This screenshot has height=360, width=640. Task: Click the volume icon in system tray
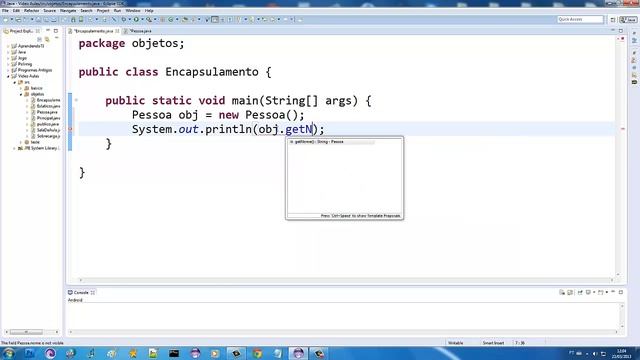(x=594, y=353)
